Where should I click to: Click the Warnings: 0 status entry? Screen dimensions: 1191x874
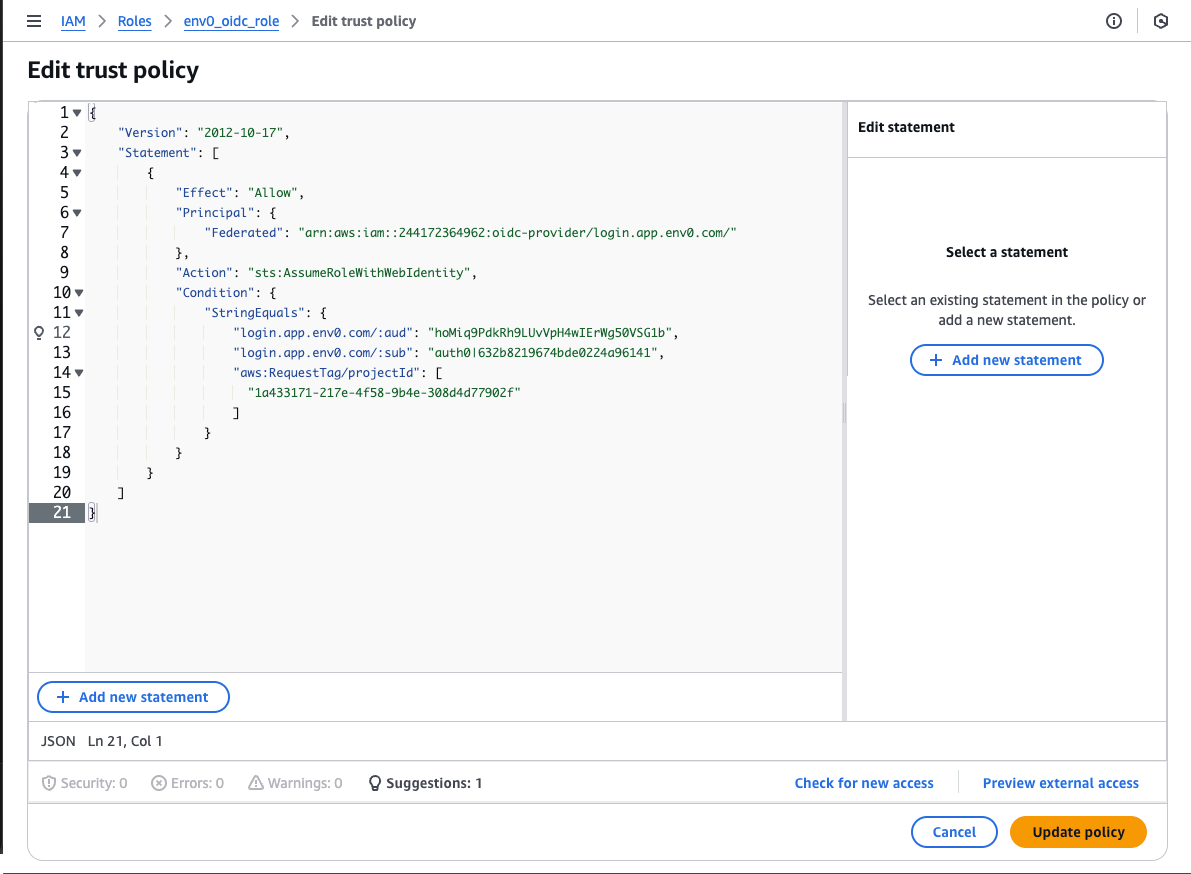[295, 783]
